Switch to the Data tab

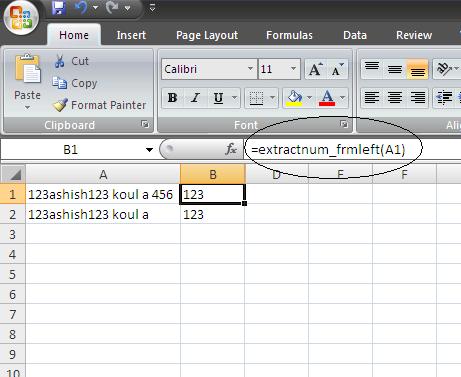[x=355, y=35]
